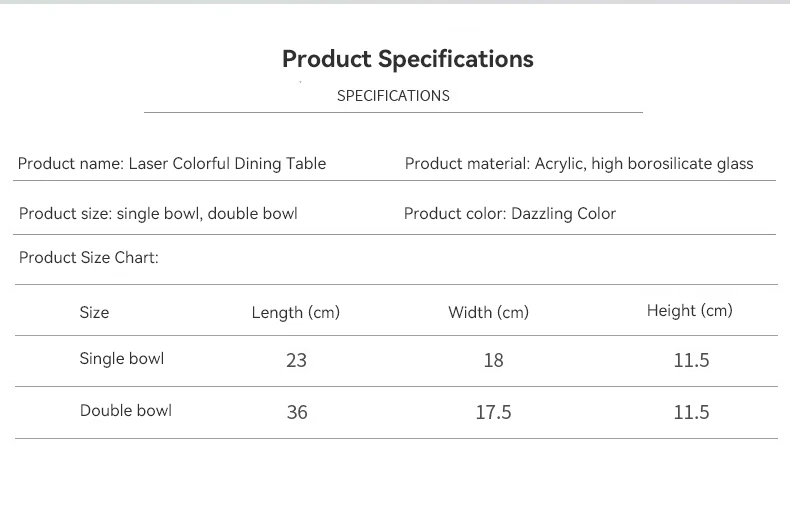Click the Product size single bowl, double bowl text
Screen dimensions: 790x505
click(x=158, y=214)
